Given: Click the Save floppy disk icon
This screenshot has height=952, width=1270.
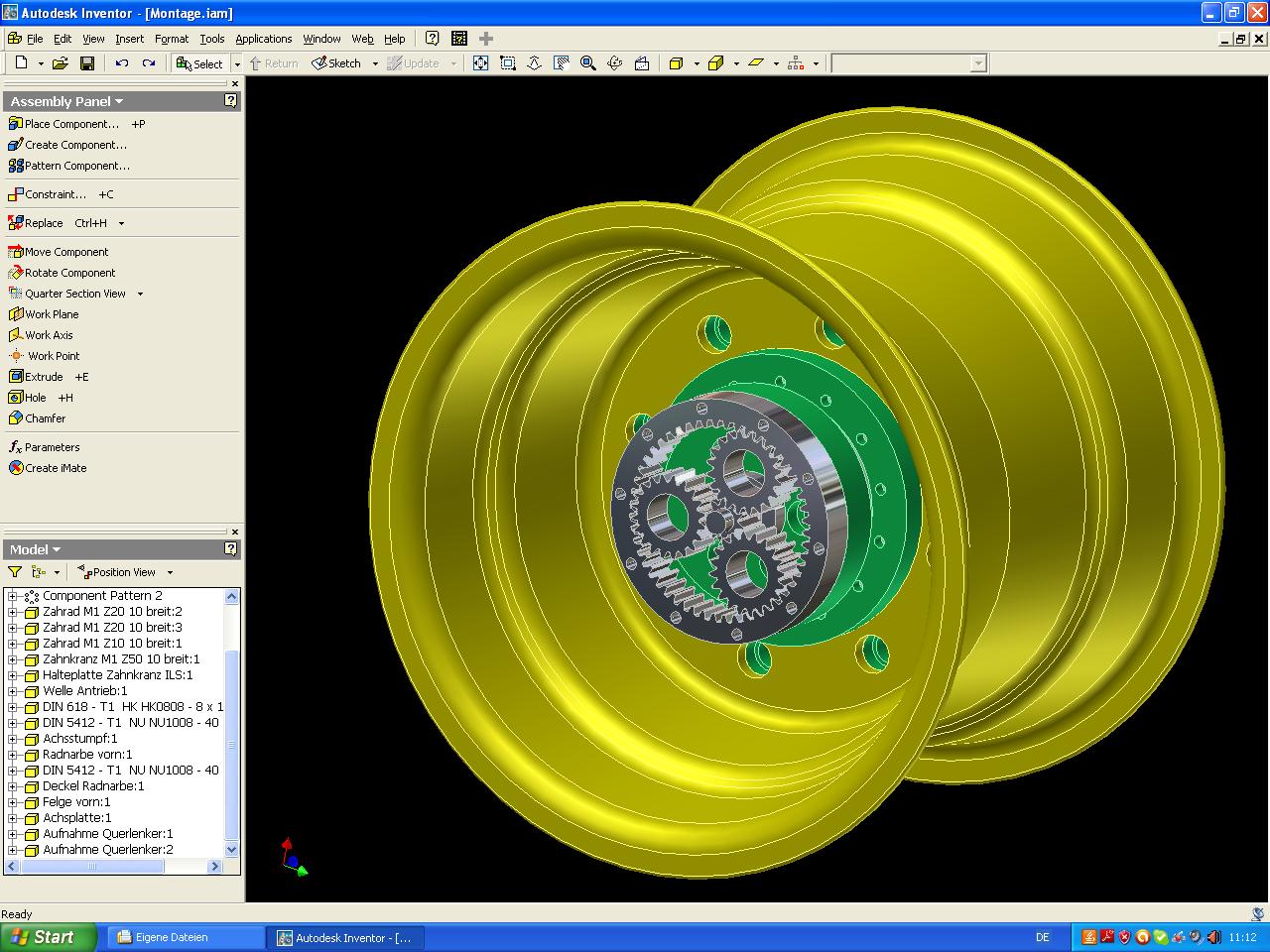Looking at the screenshot, I should (x=87, y=63).
